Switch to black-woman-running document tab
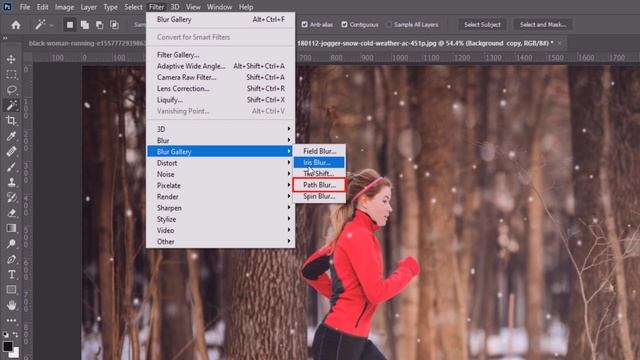 [x=87, y=43]
